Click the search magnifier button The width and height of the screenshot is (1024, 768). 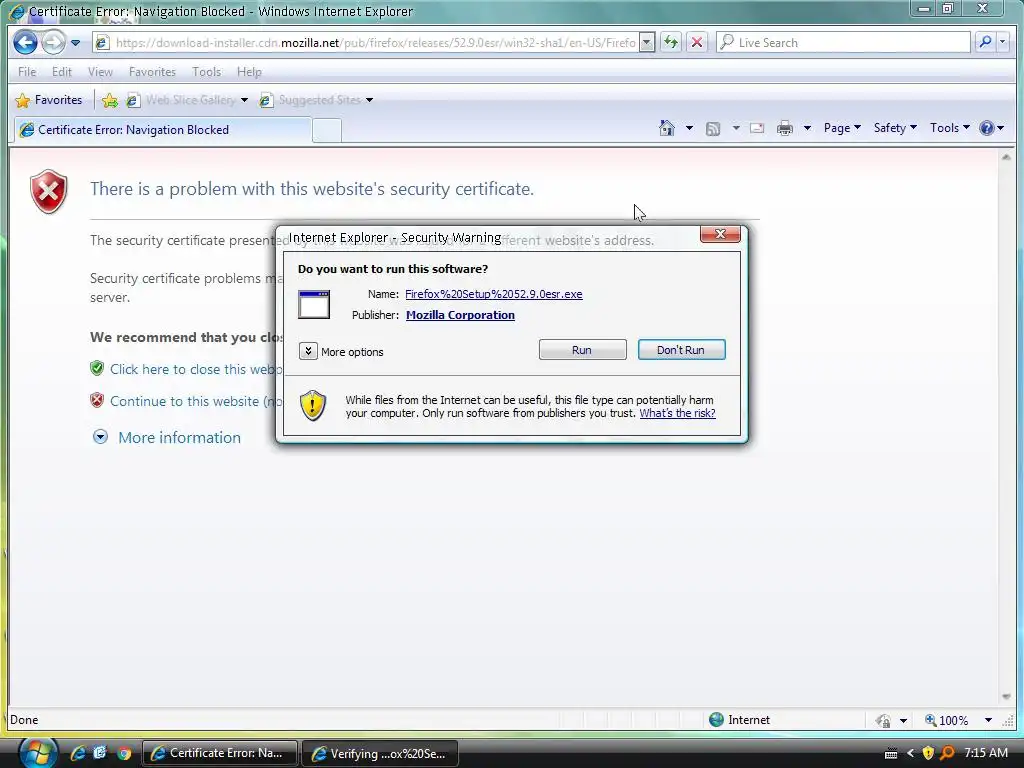click(985, 43)
